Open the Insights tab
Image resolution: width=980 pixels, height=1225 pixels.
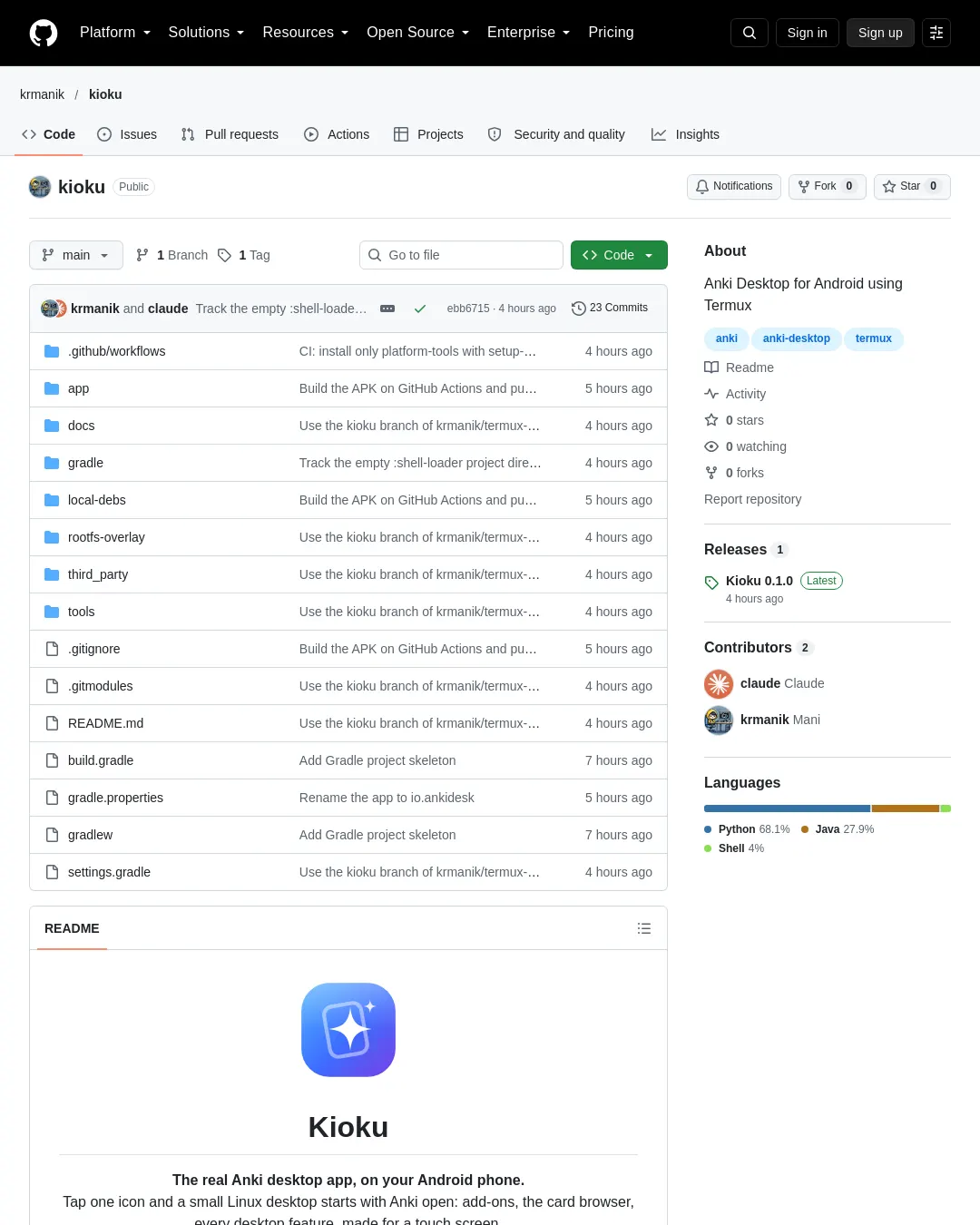tap(685, 134)
